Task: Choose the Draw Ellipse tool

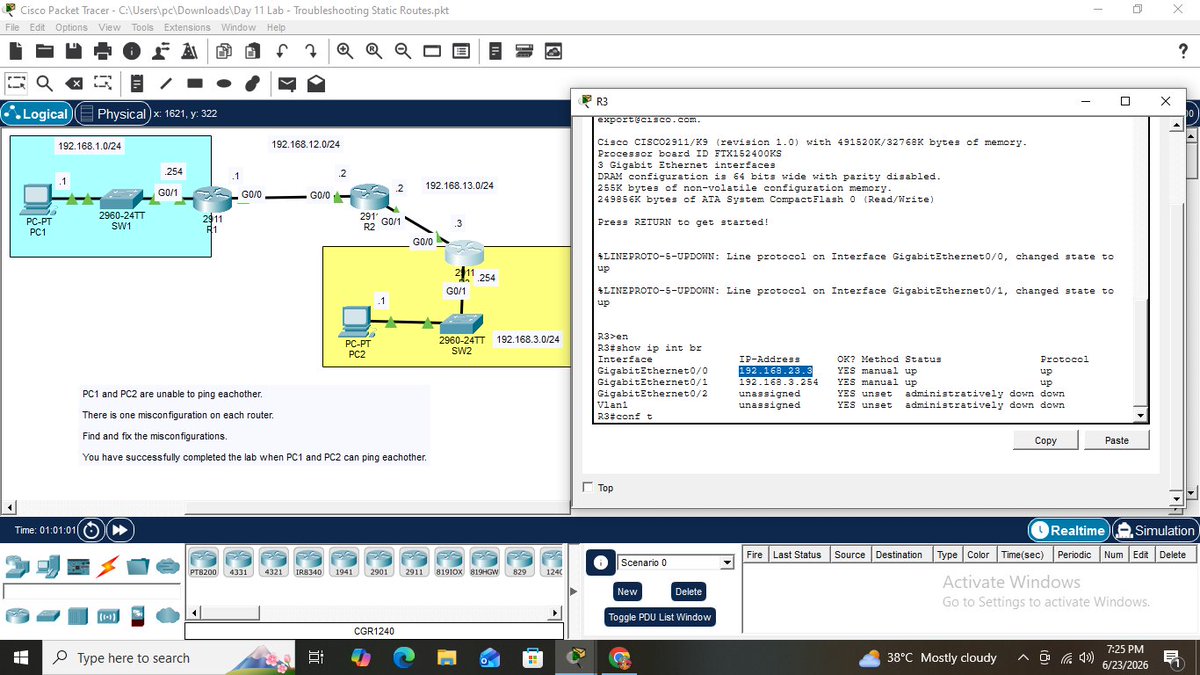Action: [224, 84]
